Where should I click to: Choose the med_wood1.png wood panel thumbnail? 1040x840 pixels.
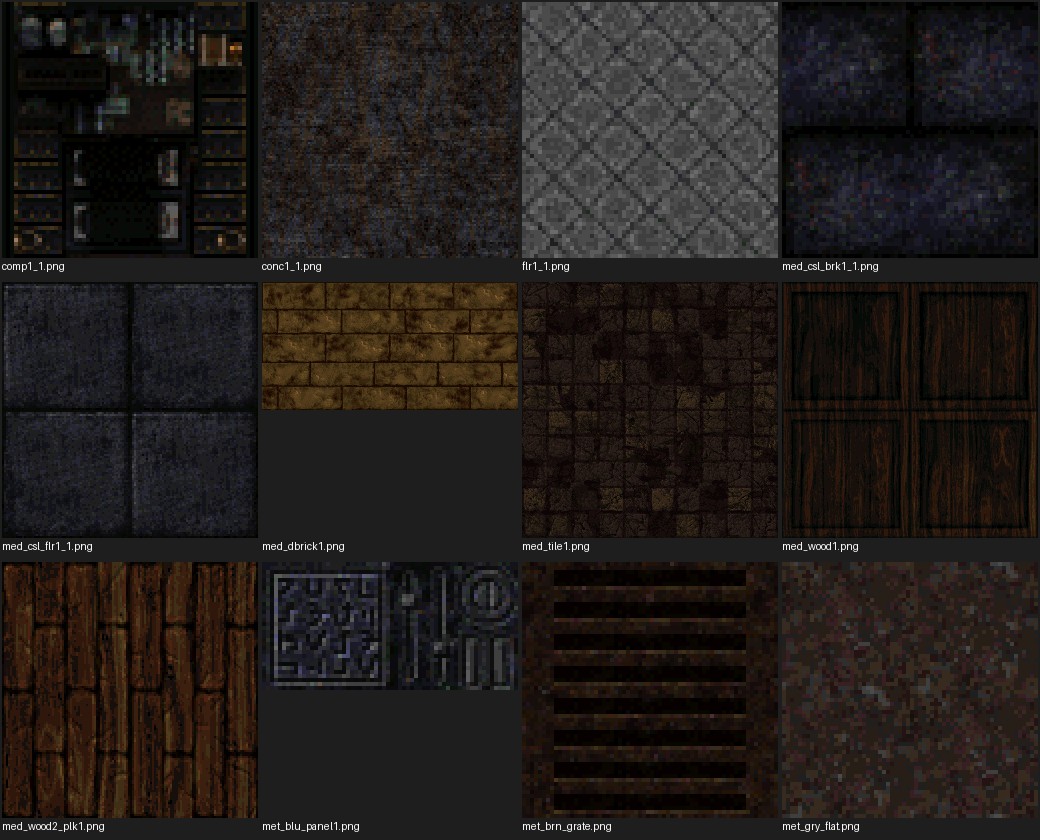pyautogui.click(x=909, y=409)
